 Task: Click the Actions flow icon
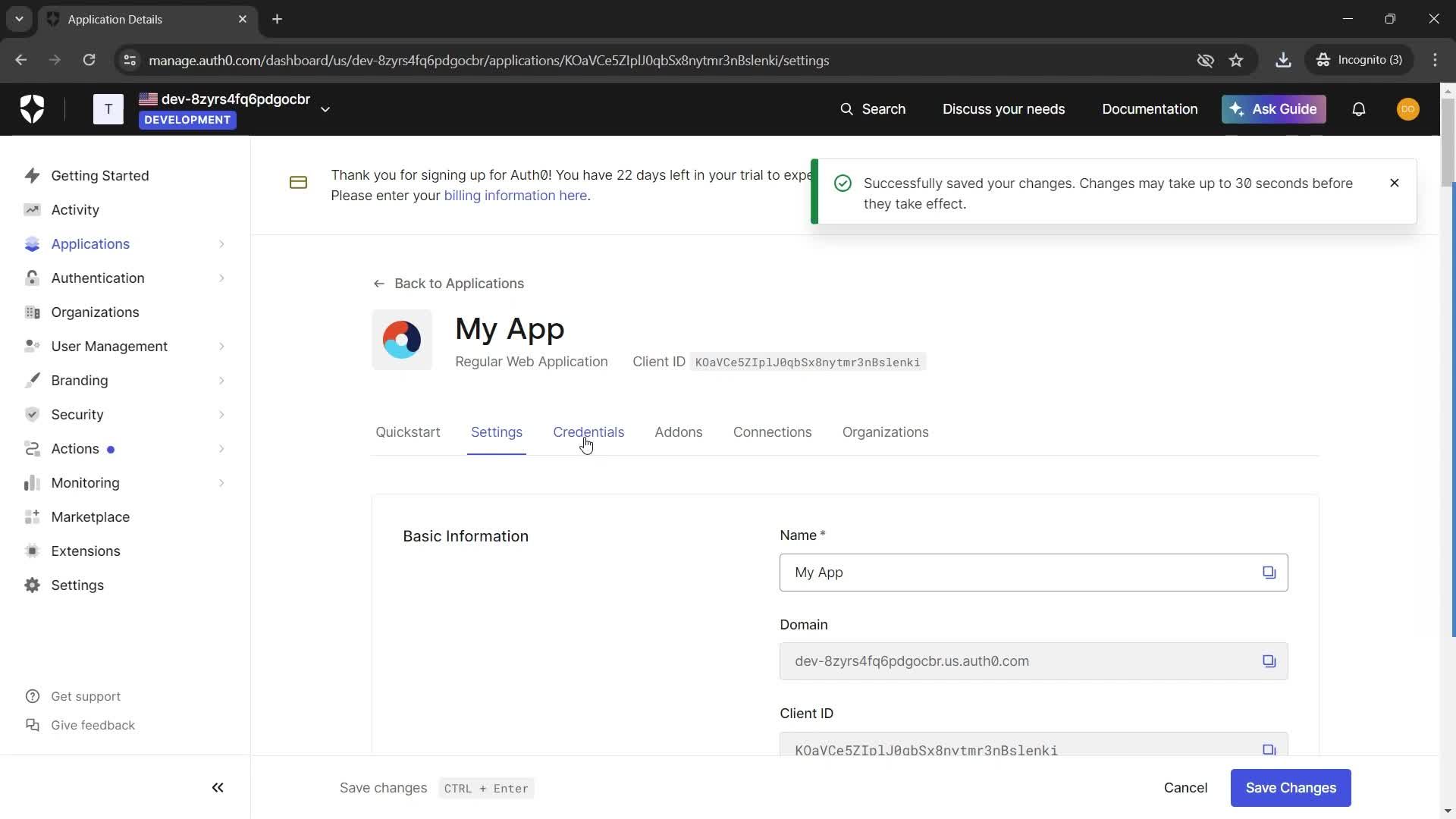click(x=32, y=448)
